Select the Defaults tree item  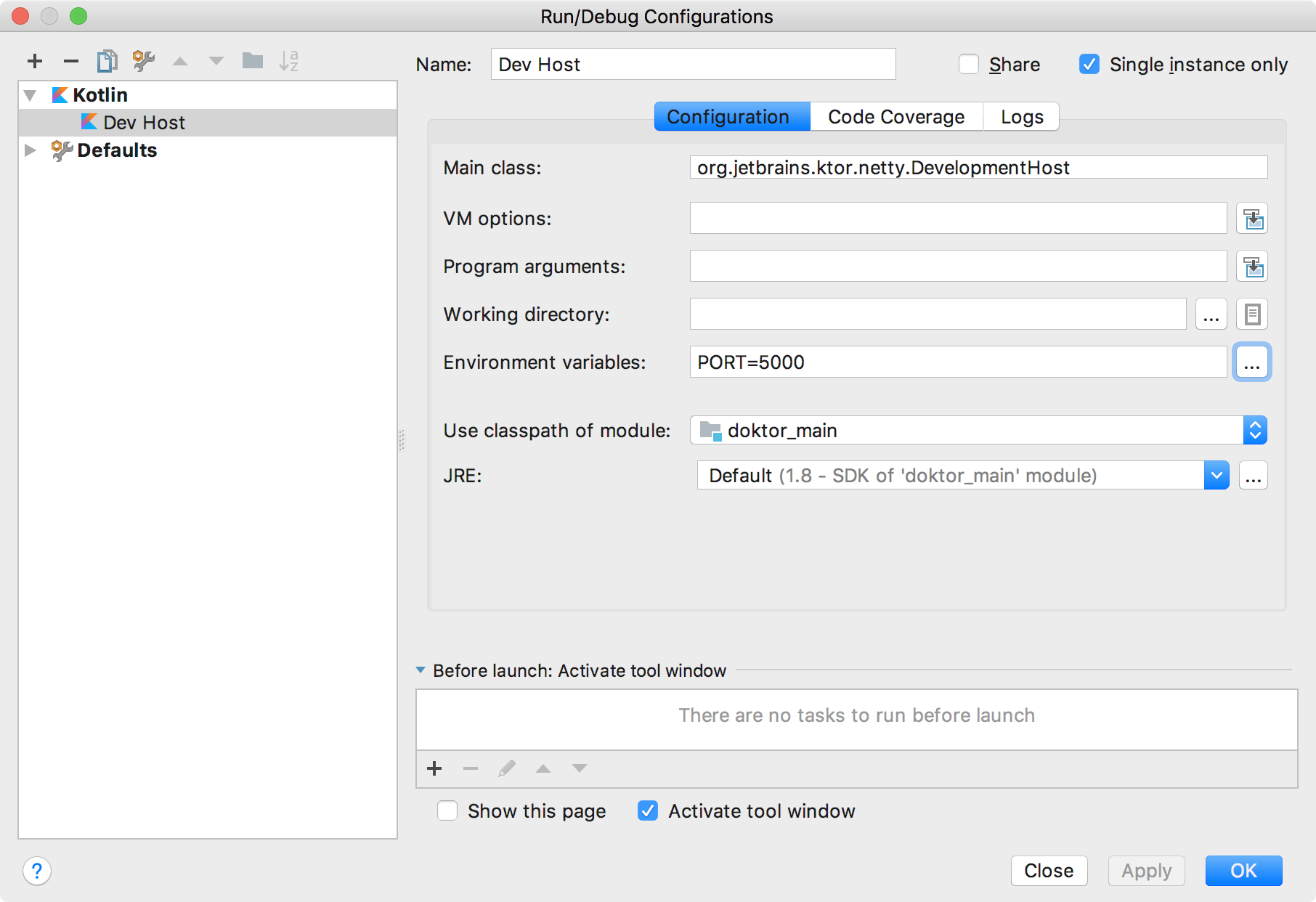tap(117, 150)
